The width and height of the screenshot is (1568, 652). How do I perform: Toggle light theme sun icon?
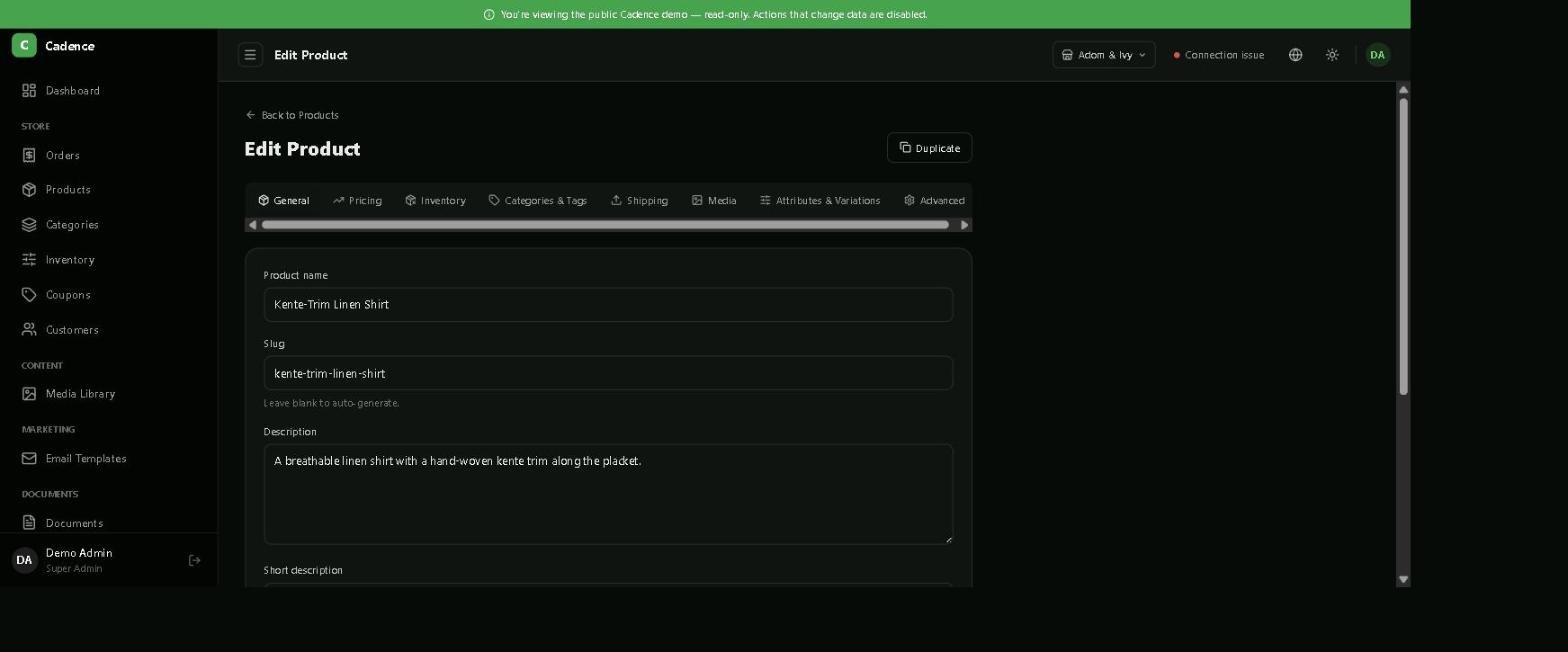click(x=1332, y=55)
